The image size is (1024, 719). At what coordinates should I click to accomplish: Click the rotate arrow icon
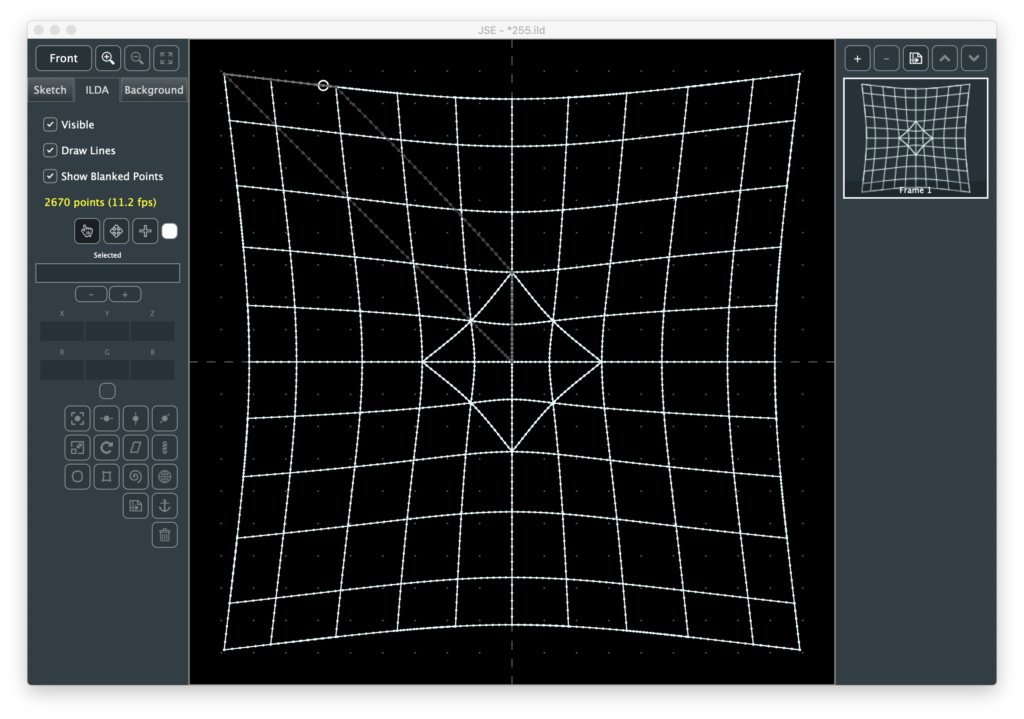(106, 447)
